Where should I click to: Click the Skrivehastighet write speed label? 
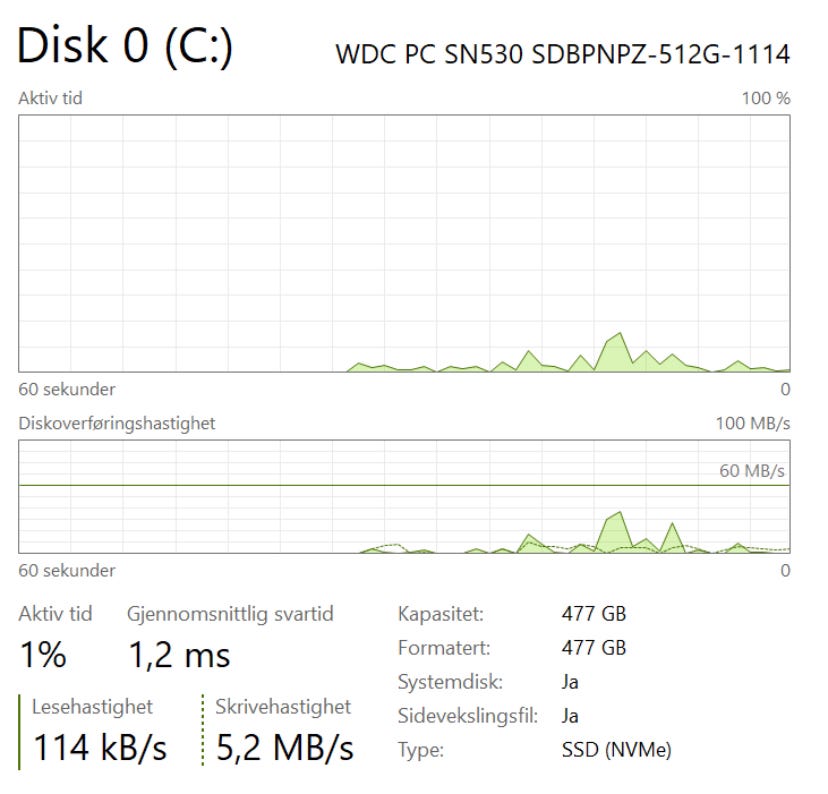(283, 707)
